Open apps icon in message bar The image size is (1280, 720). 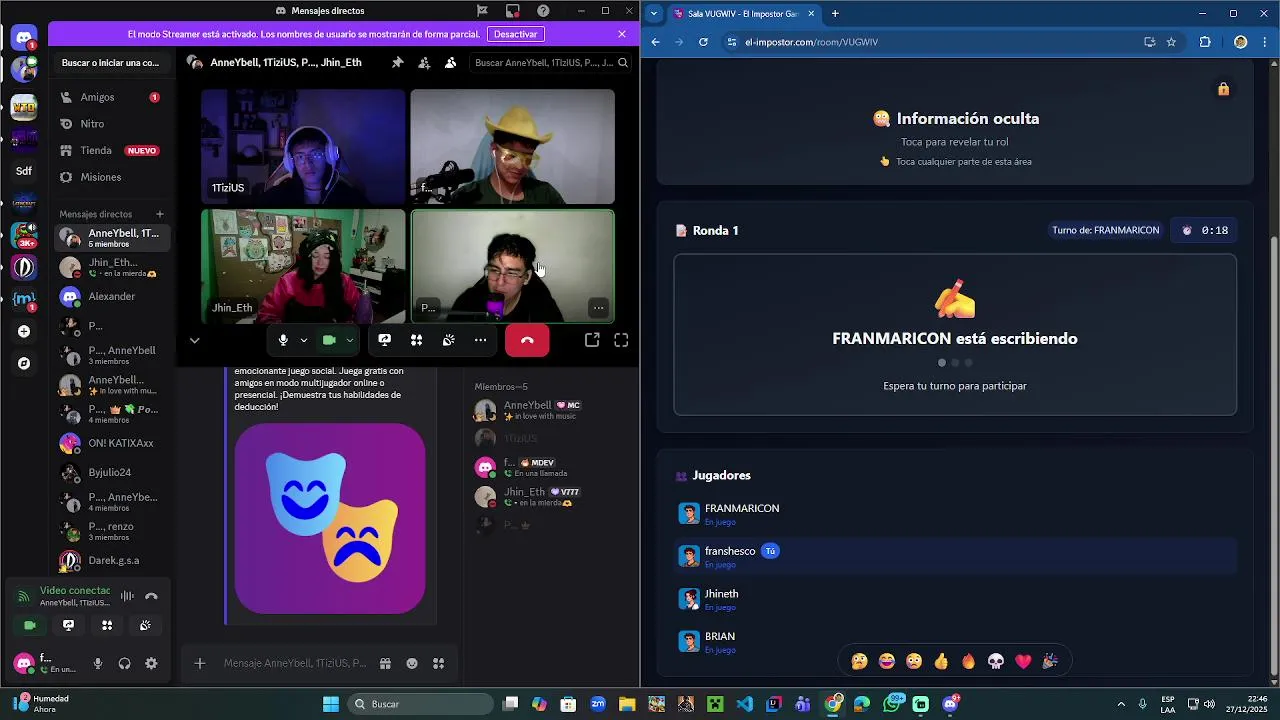point(438,663)
